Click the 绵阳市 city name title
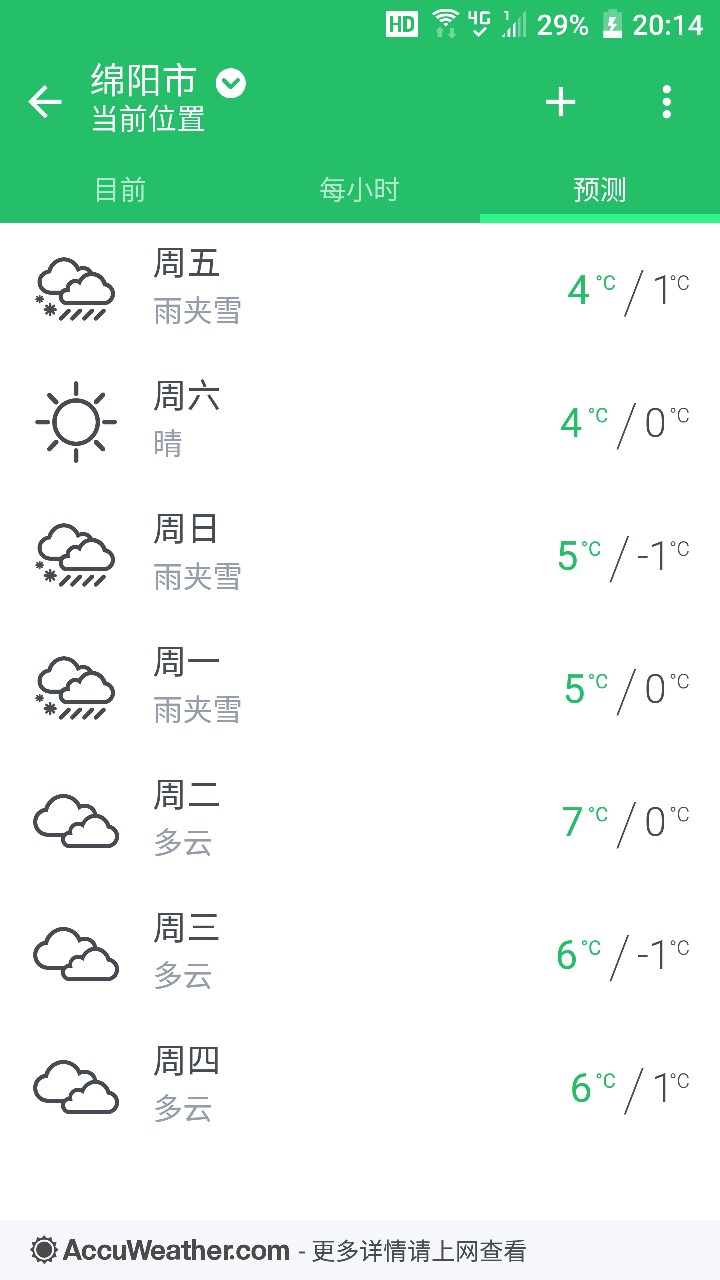 [x=144, y=80]
